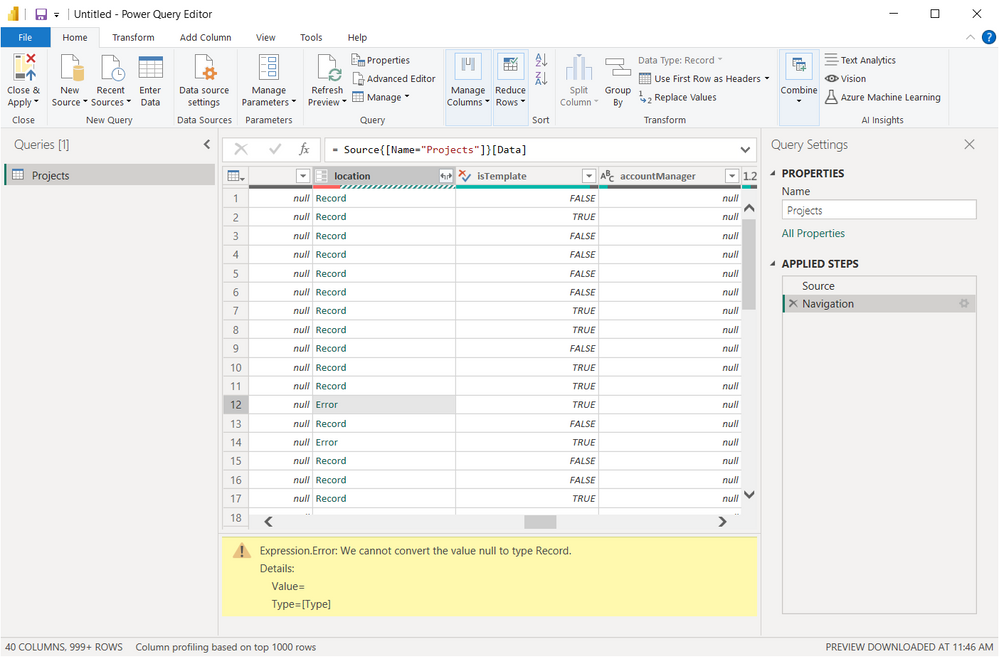The width and height of the screenshot is (999, 657).
Task: Switch to Home tab
Action: pos(75,38)
